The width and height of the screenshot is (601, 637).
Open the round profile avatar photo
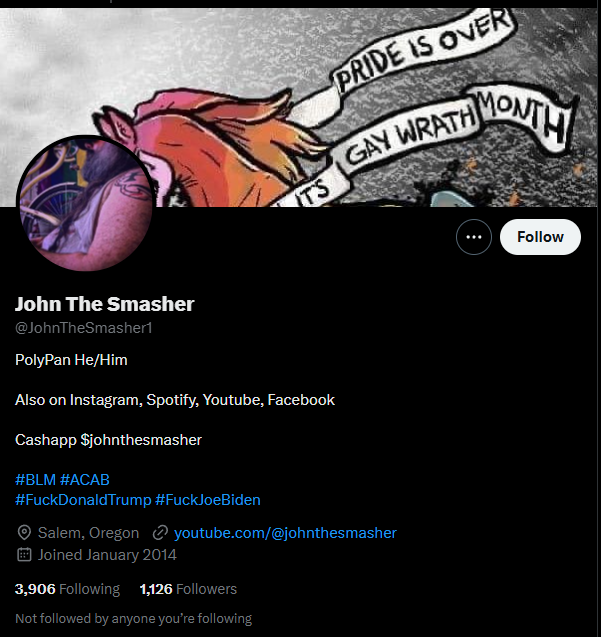click(86, 203)
